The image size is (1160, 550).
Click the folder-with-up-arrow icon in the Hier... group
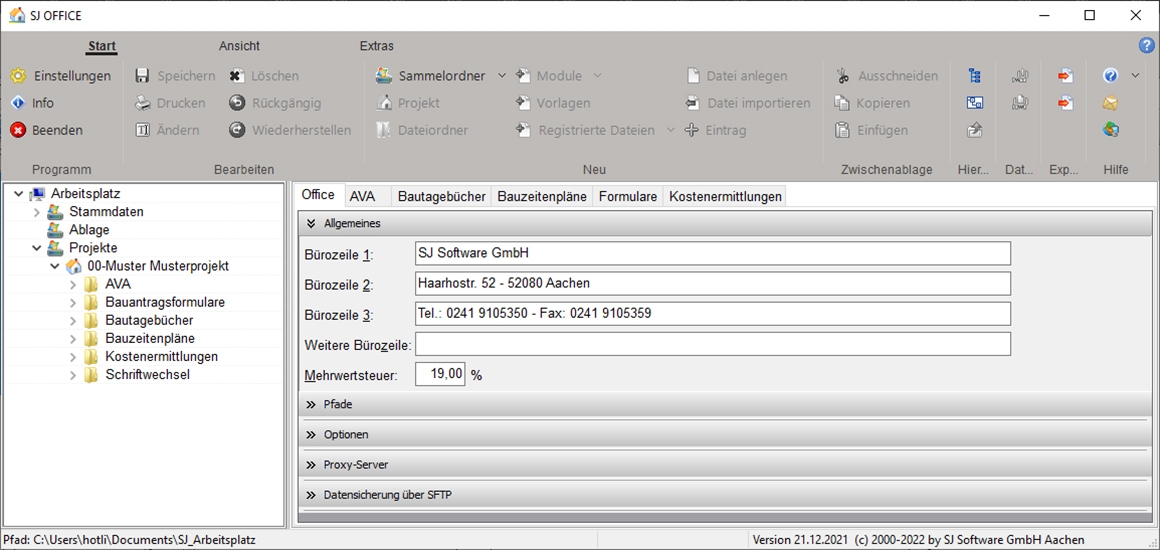[974, 130]
